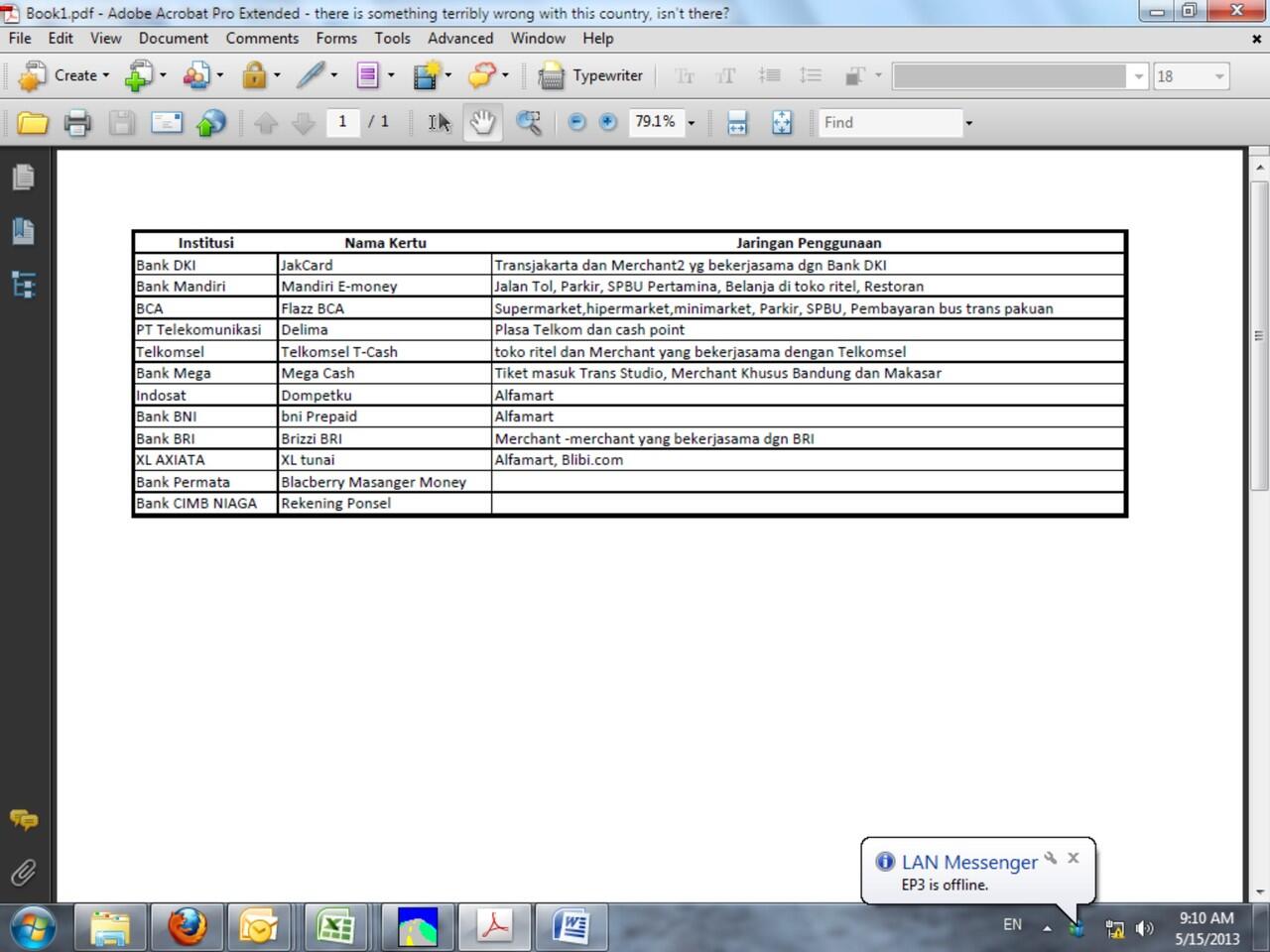Open the Comment speech bubble tool
Image resolution: width=1270 pixels, height=952 pixels.
click(x=482, y=75)
